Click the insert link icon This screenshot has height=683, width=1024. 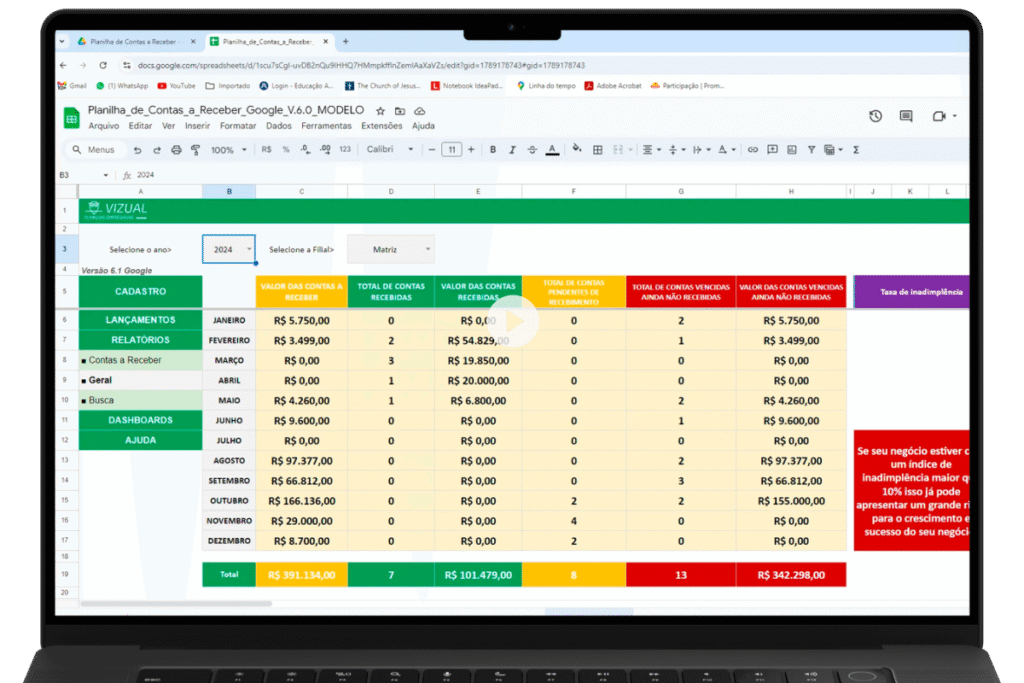[752, 150]
